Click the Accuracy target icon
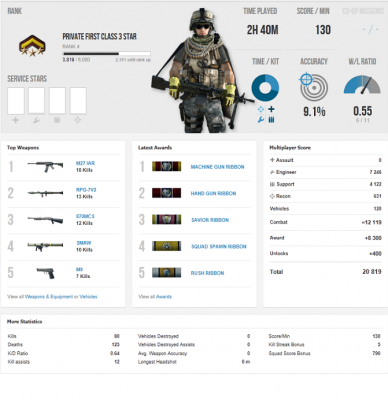Screen dimensions: 388x400 (313, 87)
